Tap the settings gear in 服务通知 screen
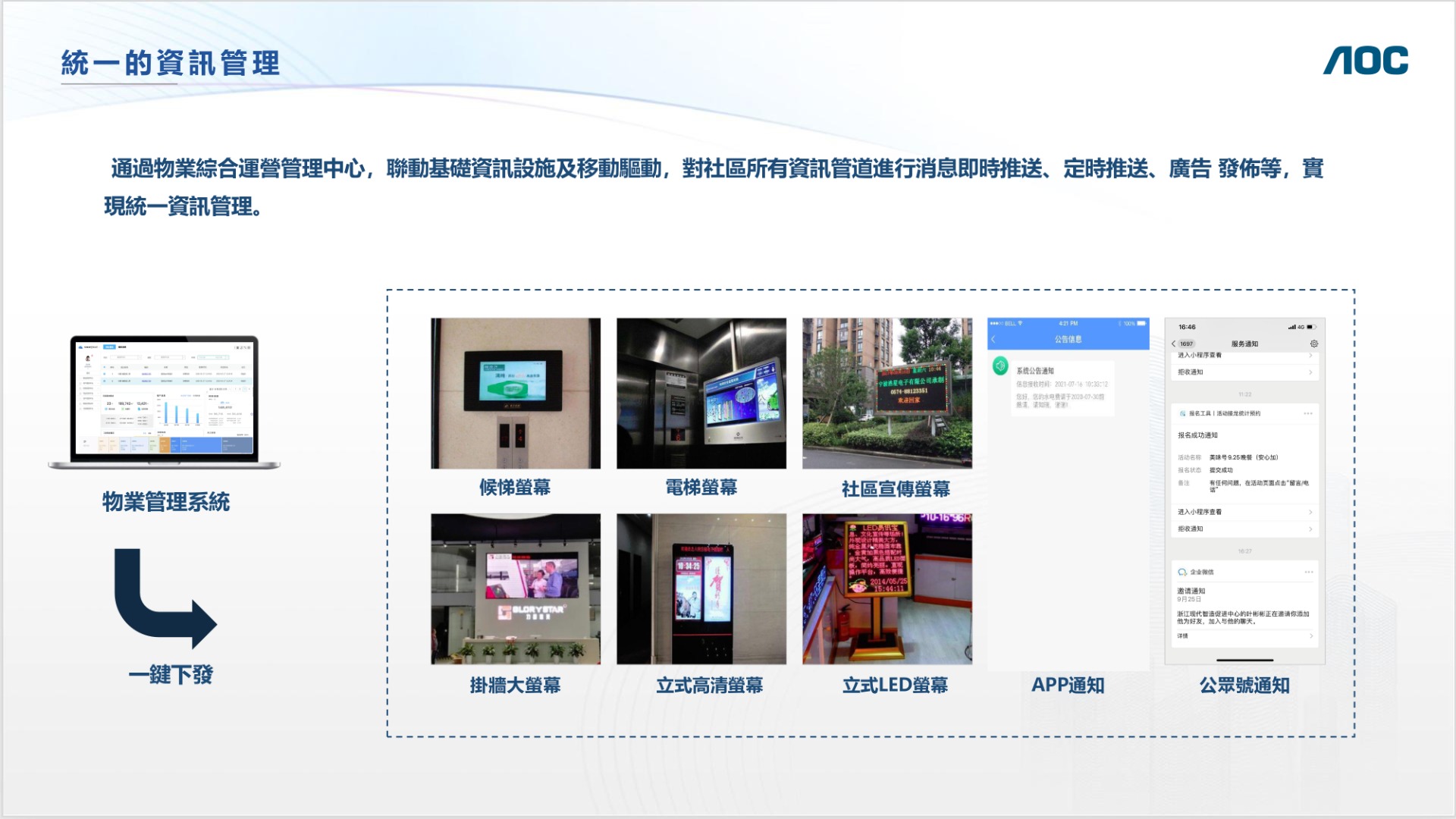 tap(1314, 344)
